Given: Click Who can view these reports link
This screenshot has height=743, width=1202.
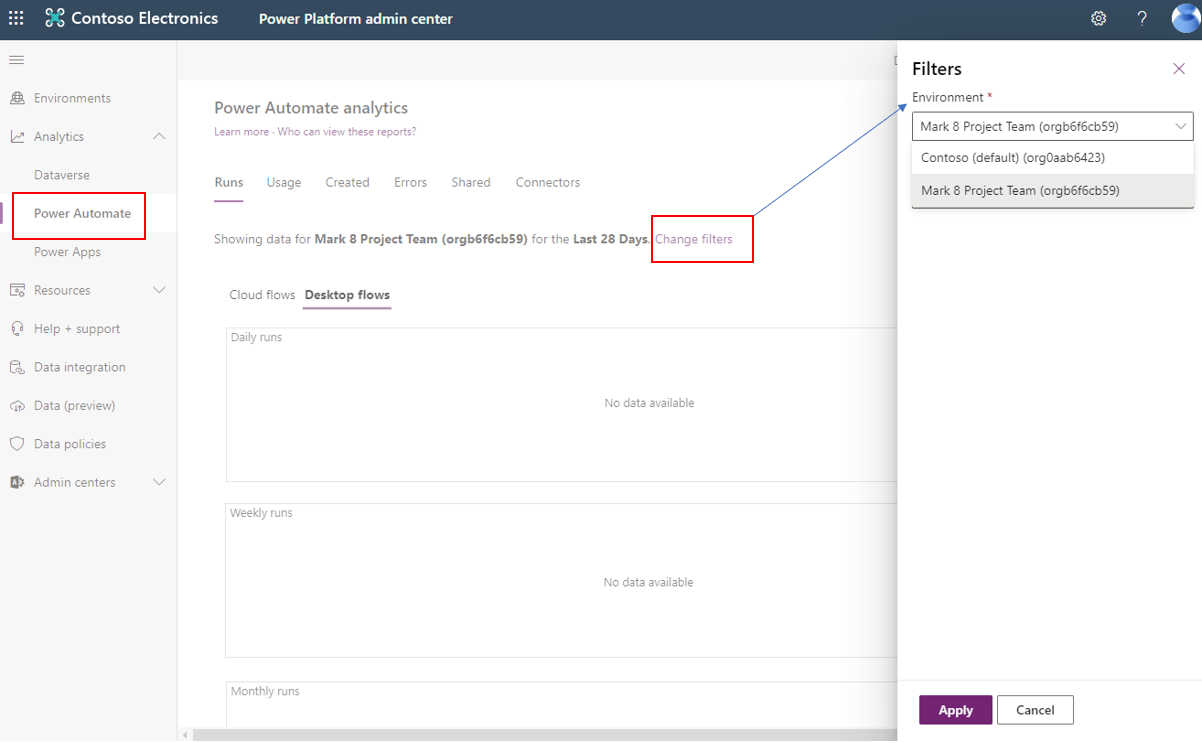Looking at the screenshot, I should [347, 132].
